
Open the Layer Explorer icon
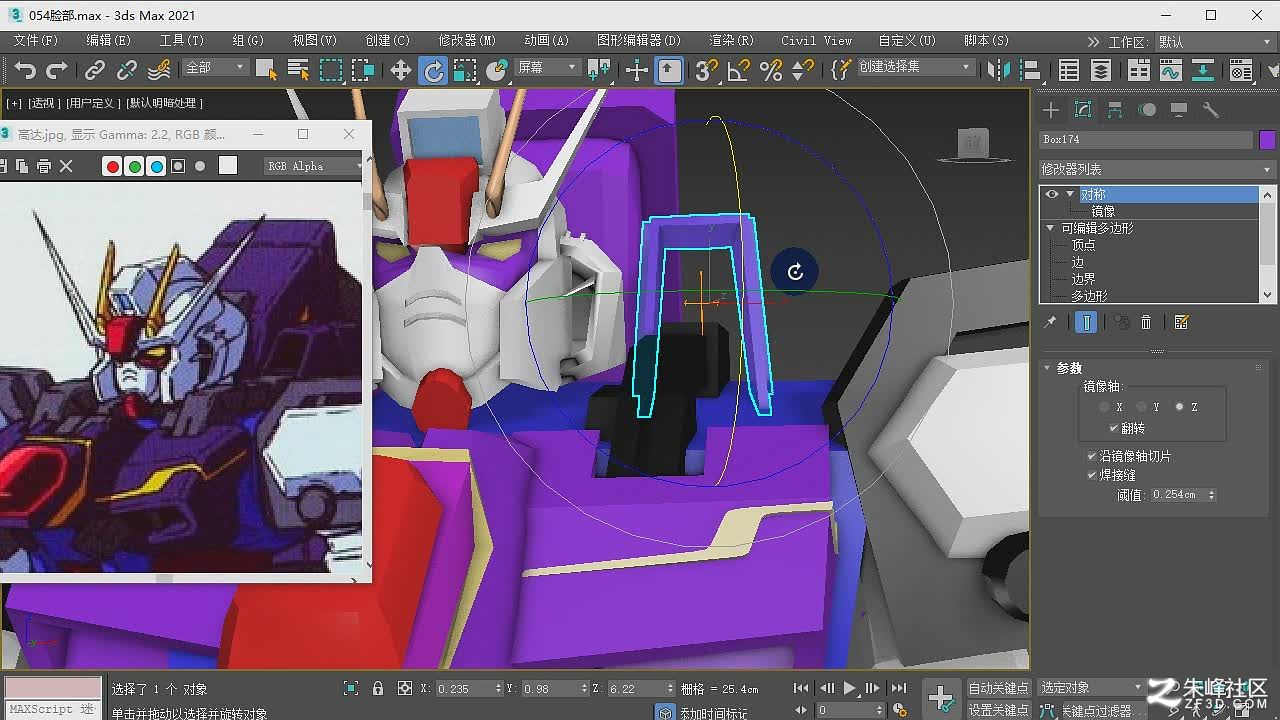click(x=1101, y=69)
